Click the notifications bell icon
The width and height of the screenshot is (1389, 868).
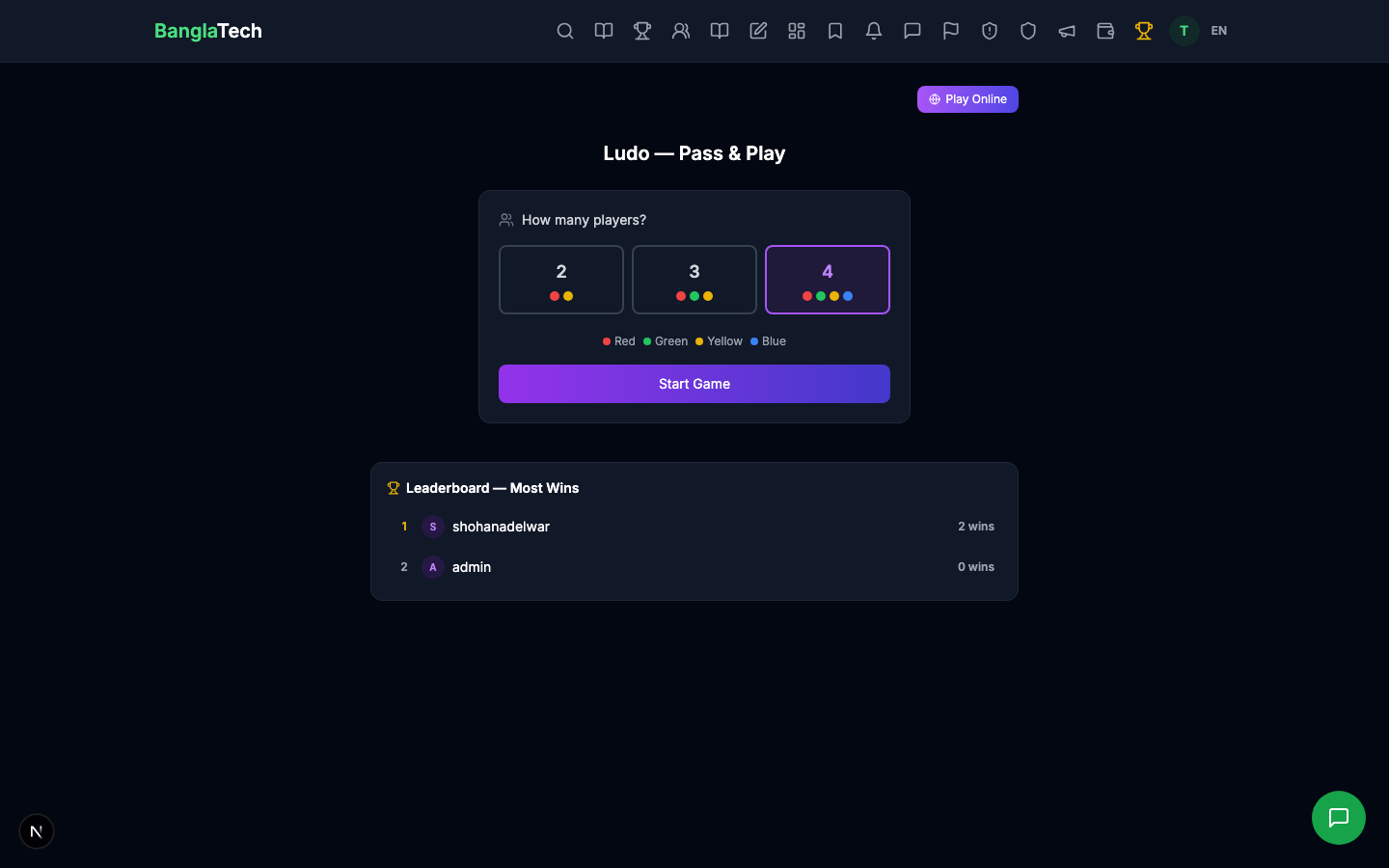pos(874,31)
